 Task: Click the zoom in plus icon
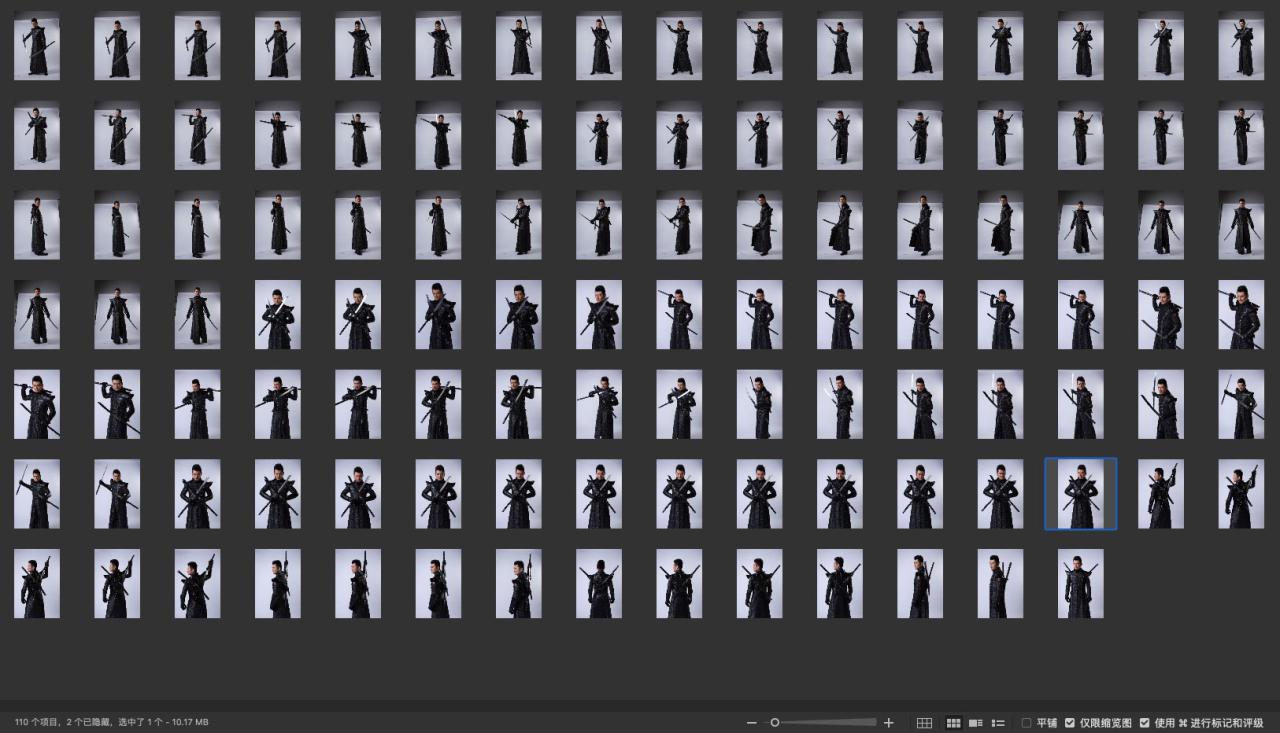click(888, 723)
